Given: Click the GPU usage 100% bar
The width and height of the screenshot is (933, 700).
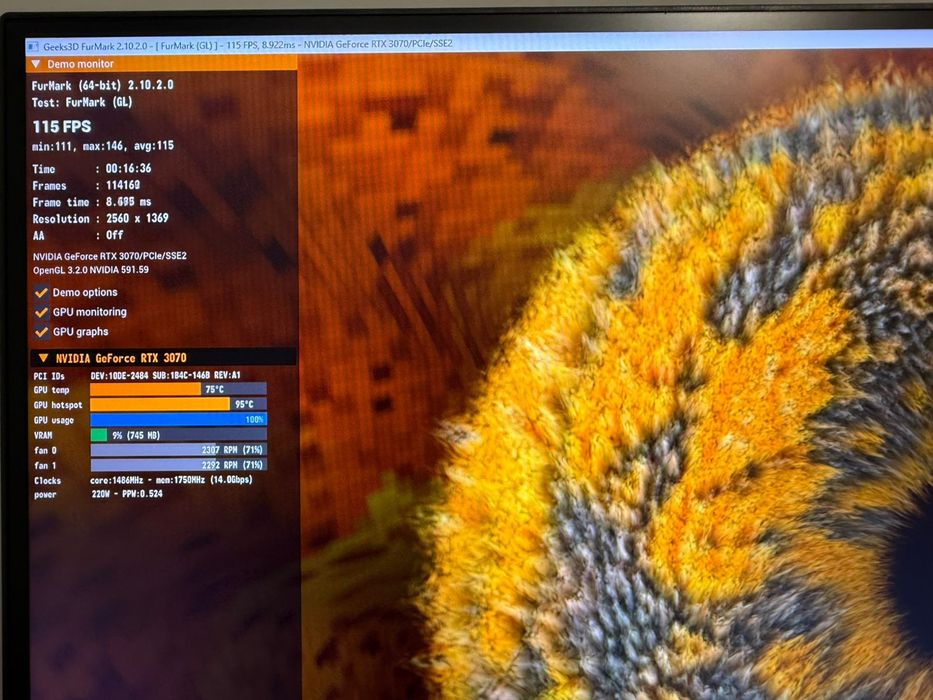Looking at the screenshot, I should [178, 420].
